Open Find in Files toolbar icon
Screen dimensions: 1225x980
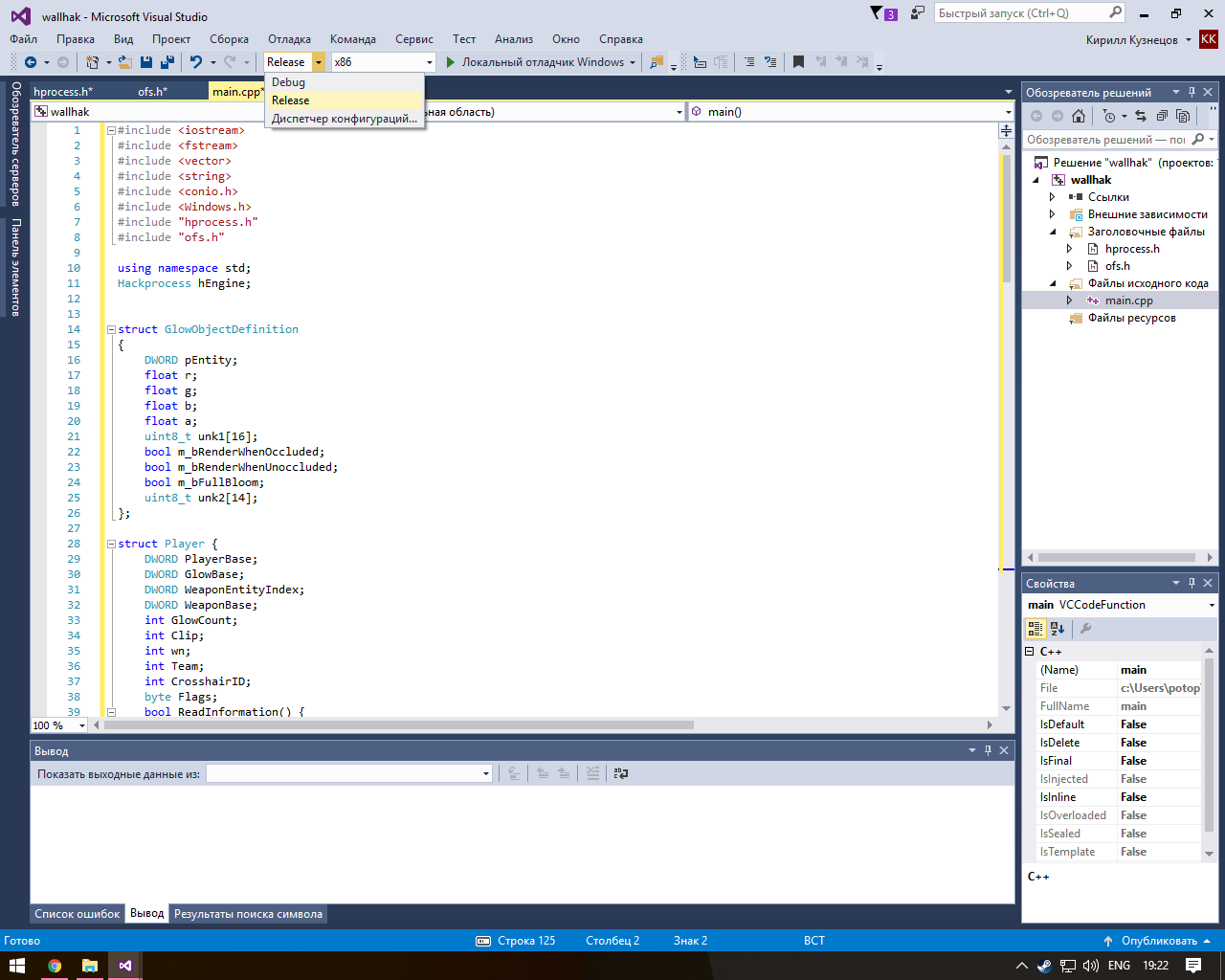pyautogui.click(x=657, y=62)
